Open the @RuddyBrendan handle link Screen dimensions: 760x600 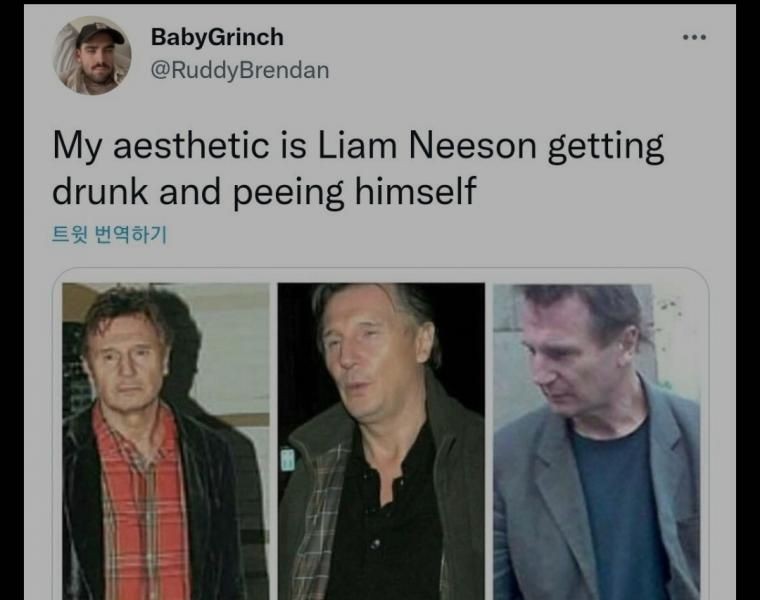[x=240, y=70]
